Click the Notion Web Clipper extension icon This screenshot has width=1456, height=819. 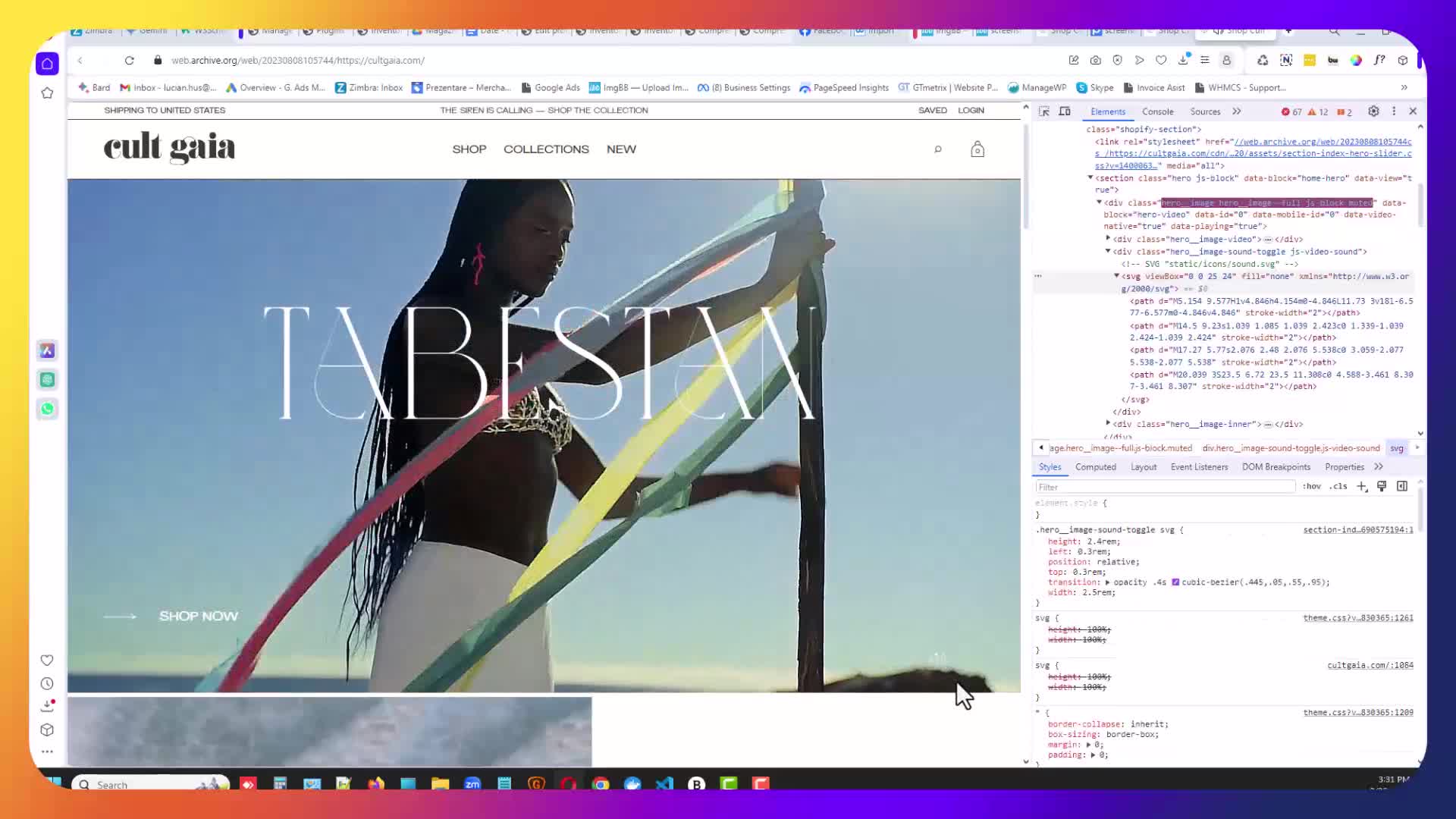pyautogui.click(x=1286, y=60)
